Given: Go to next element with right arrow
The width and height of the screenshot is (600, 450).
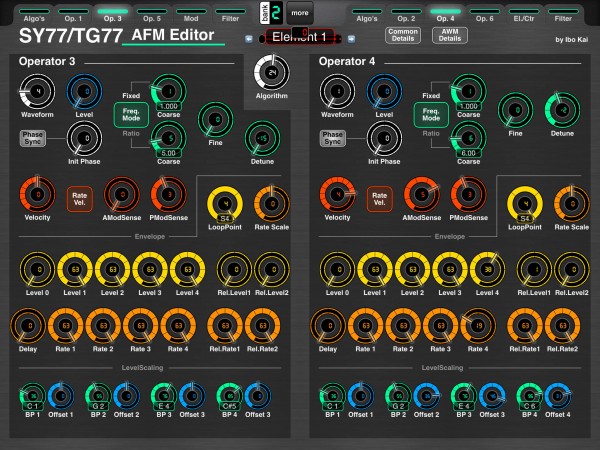Looking at the screenshot, I should [x=351, y=39].
